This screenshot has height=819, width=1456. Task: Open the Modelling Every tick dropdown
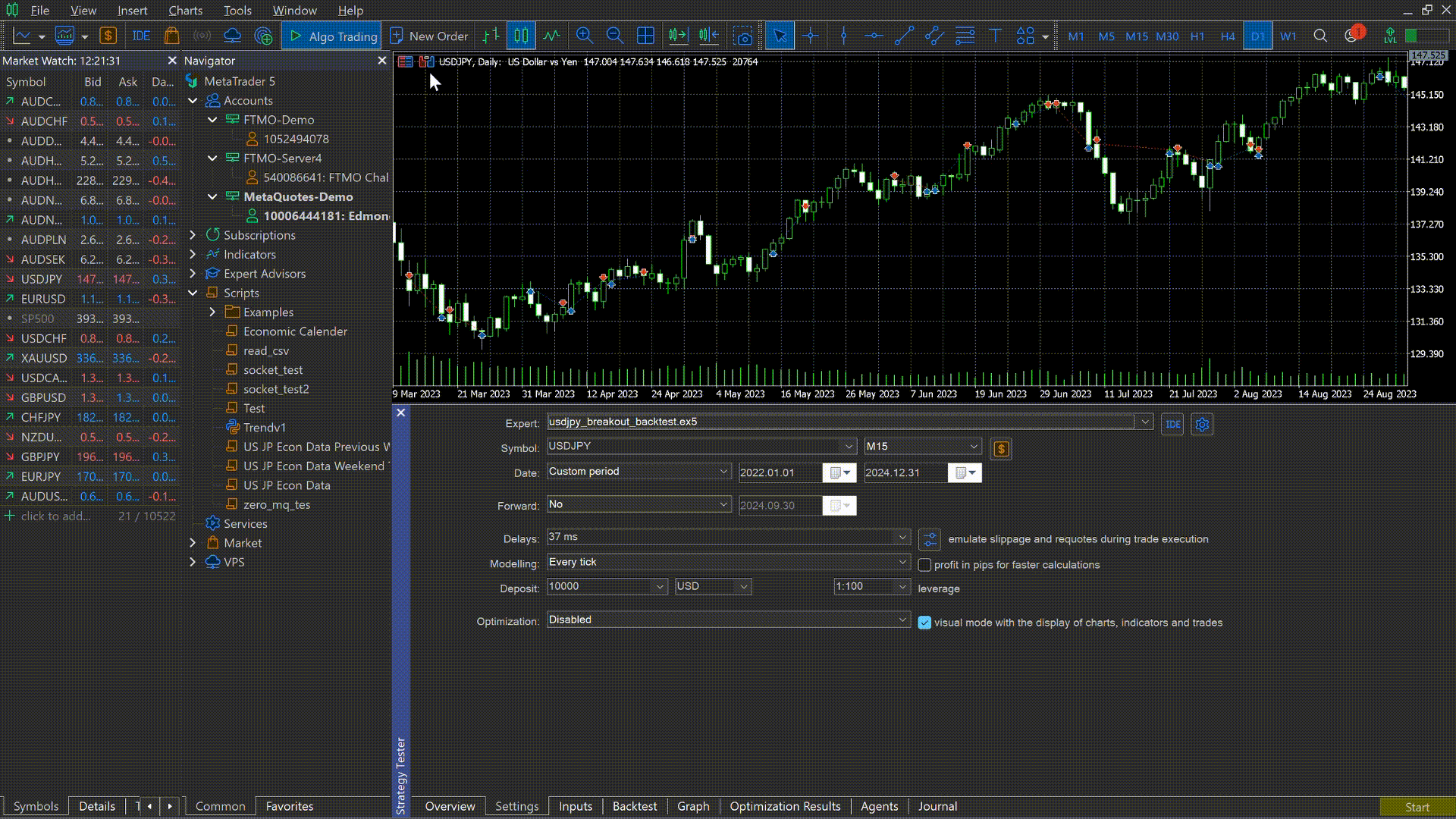tap(728, 562)
